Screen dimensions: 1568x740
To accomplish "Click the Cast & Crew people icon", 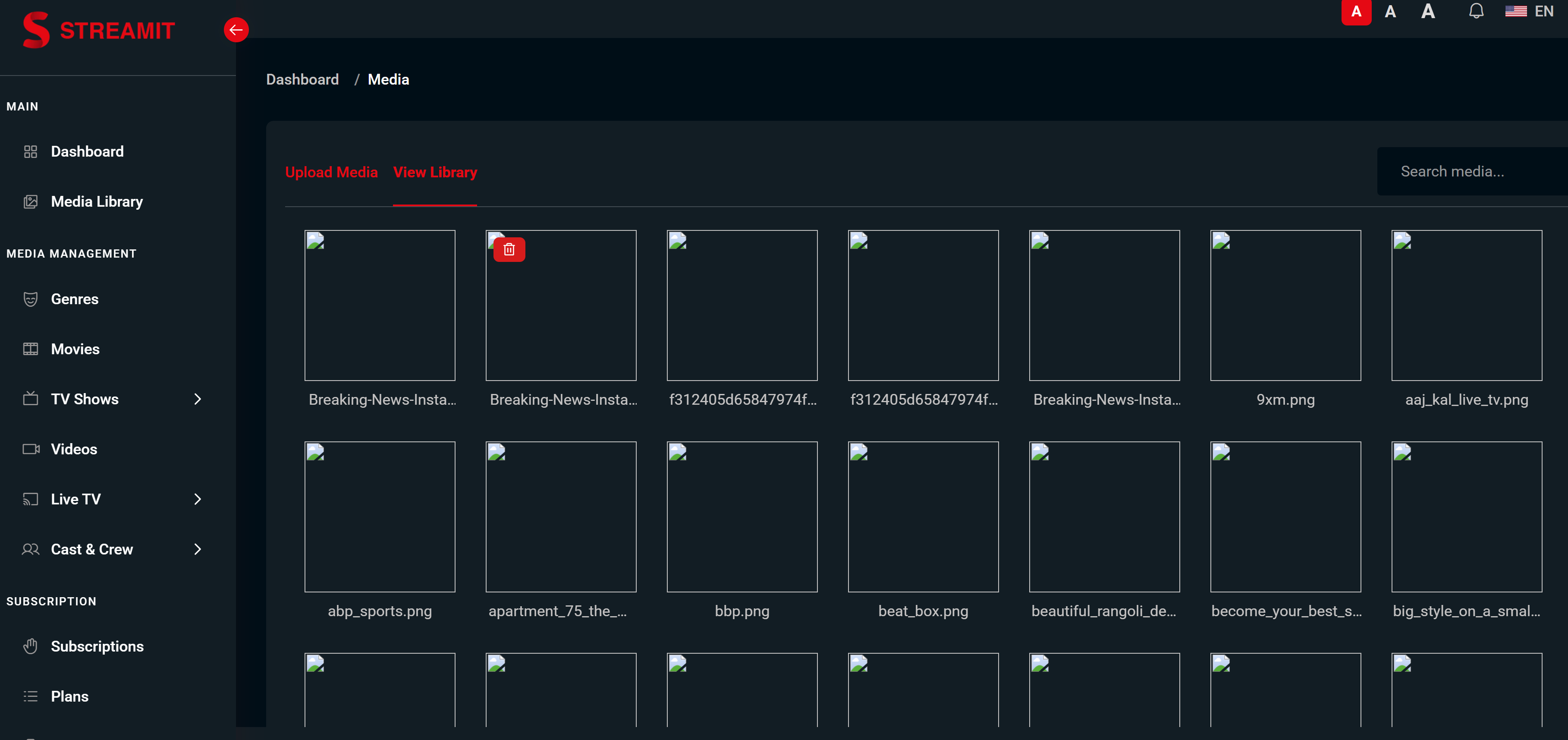I will (31, 549).
